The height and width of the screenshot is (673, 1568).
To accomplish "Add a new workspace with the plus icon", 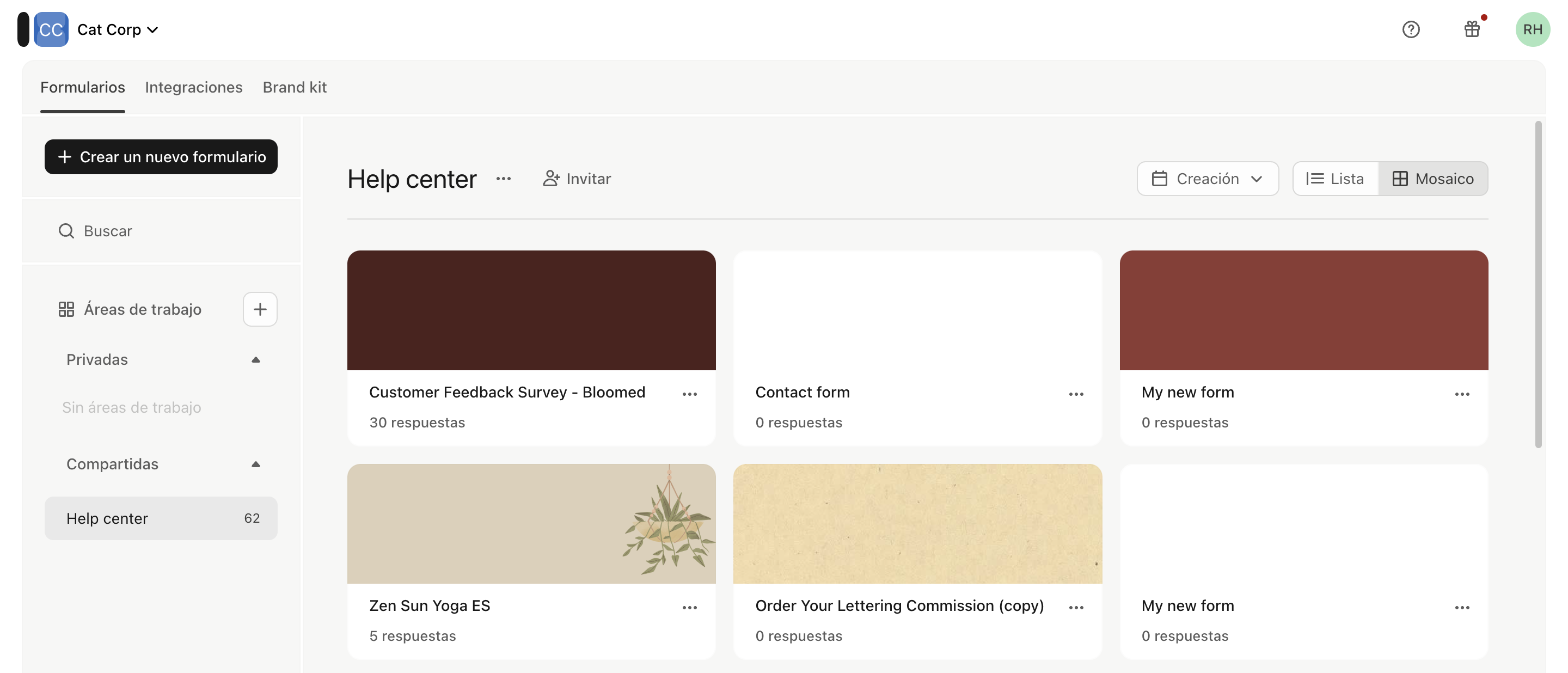I will (x=260, y=309).
